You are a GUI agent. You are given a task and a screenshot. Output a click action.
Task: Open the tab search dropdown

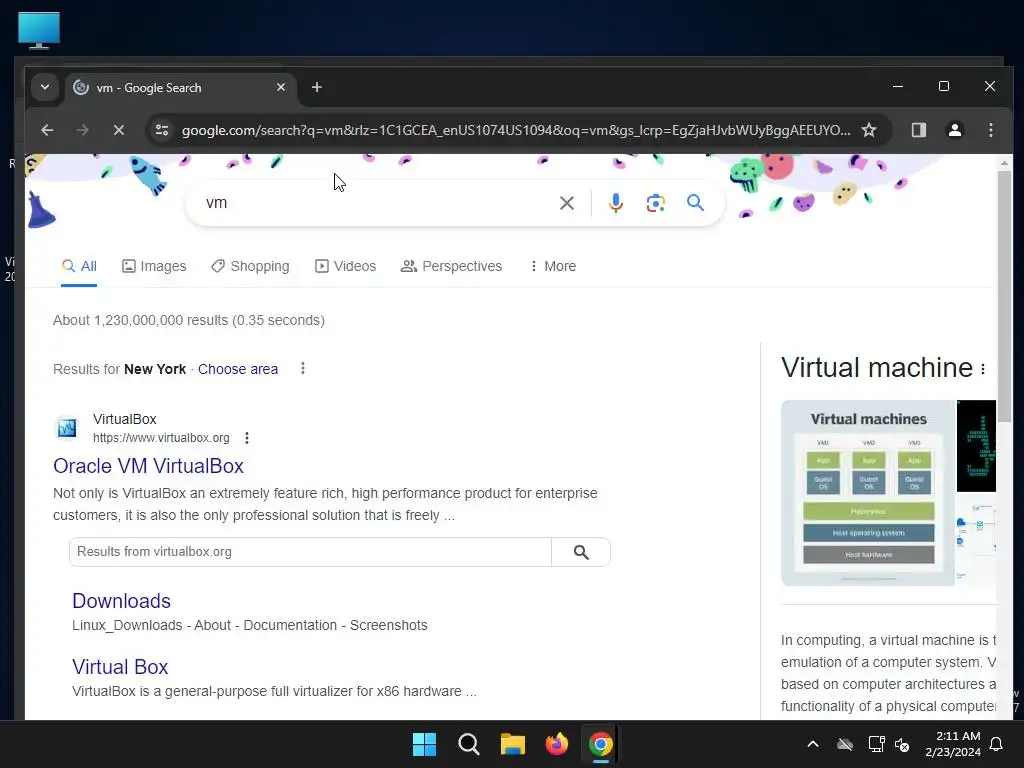click(45, 87)
